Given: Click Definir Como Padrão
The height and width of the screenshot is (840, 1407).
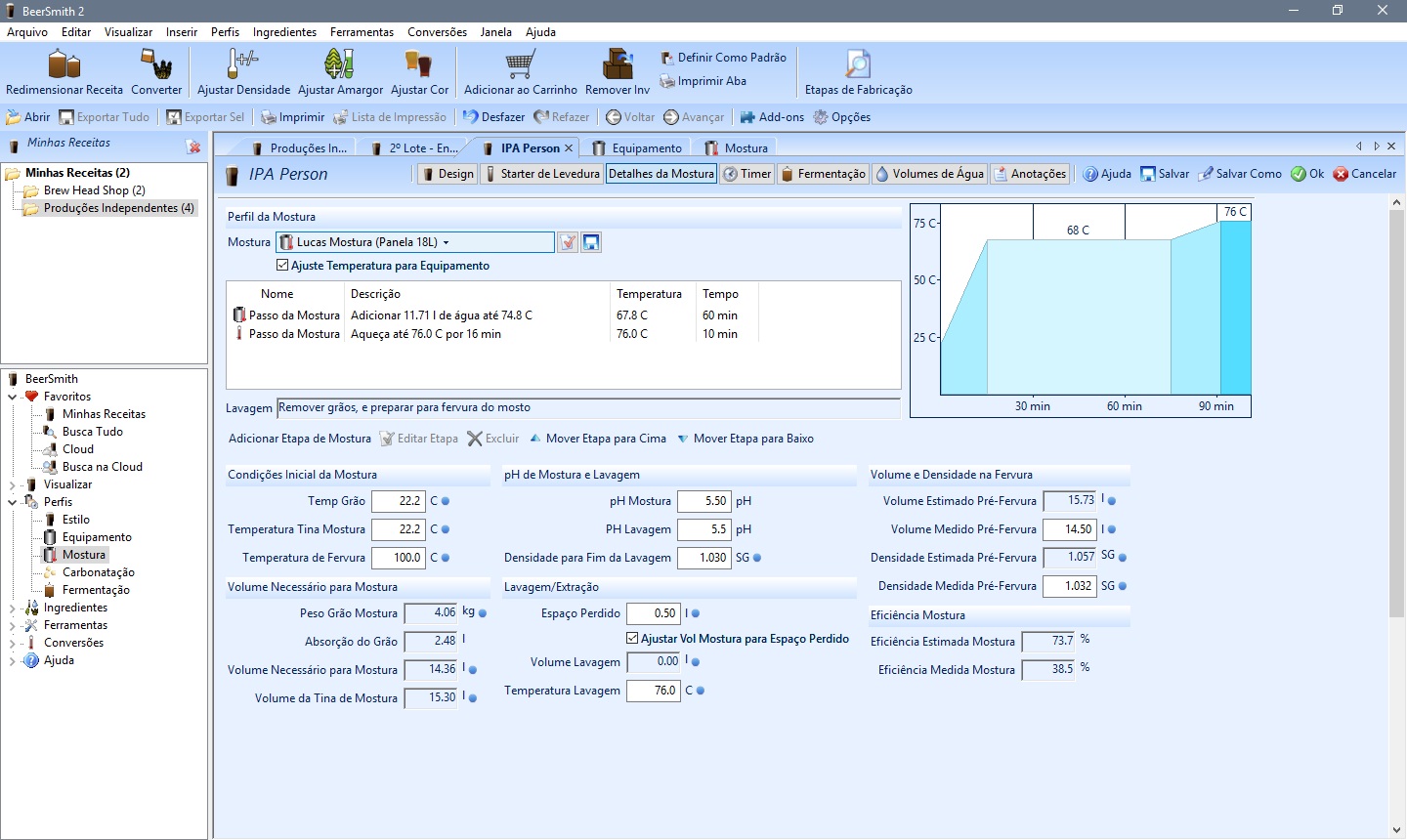Looking at the screenshot, I should tap(723, 58).
